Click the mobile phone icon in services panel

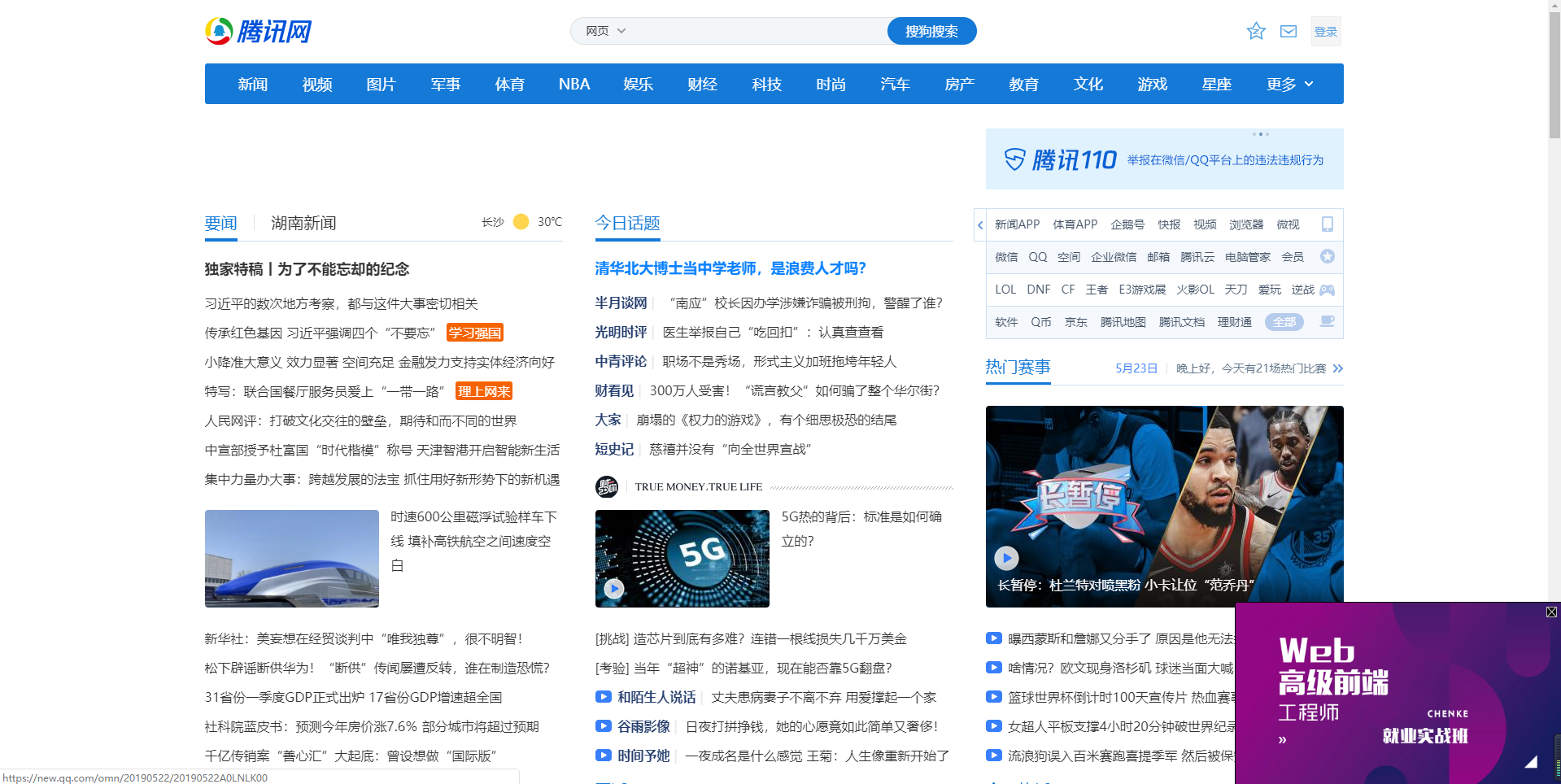(x=1328, y=224)
